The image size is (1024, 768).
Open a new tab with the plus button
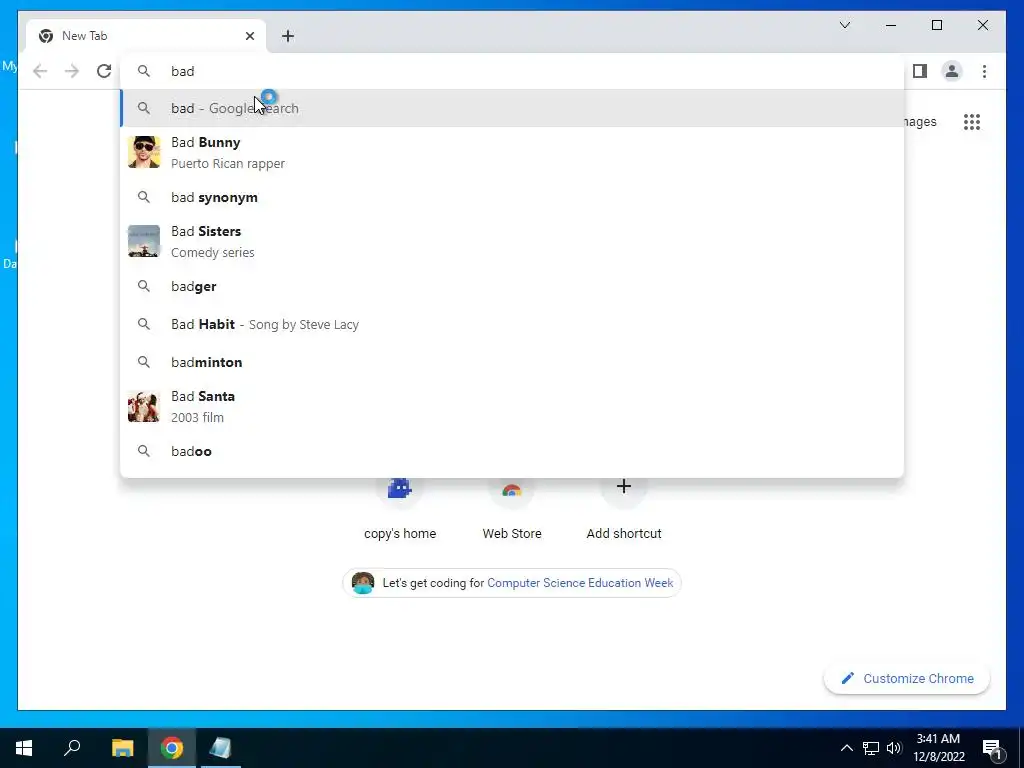(288, 36)
